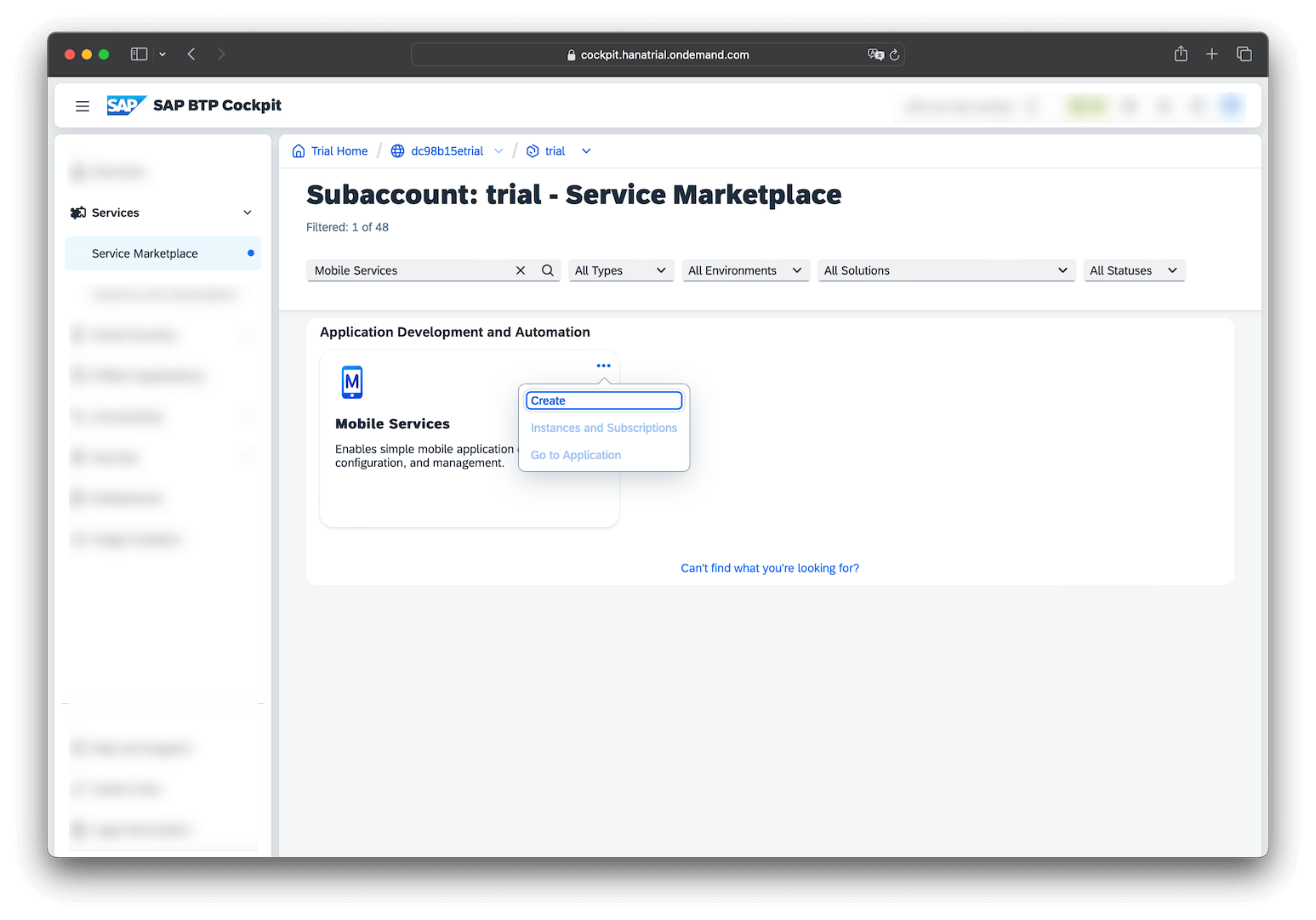Screen dimensions: 1316x920
Task: Open the navigation hamburger menu
Action: point(83,105)
